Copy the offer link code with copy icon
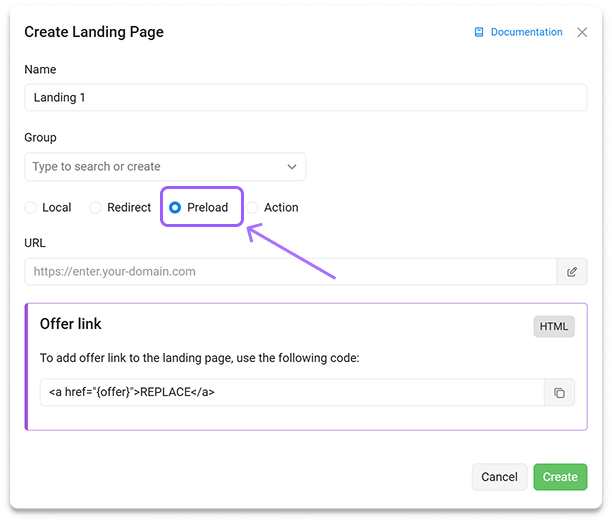612x523 pixels. pos(560,393)
